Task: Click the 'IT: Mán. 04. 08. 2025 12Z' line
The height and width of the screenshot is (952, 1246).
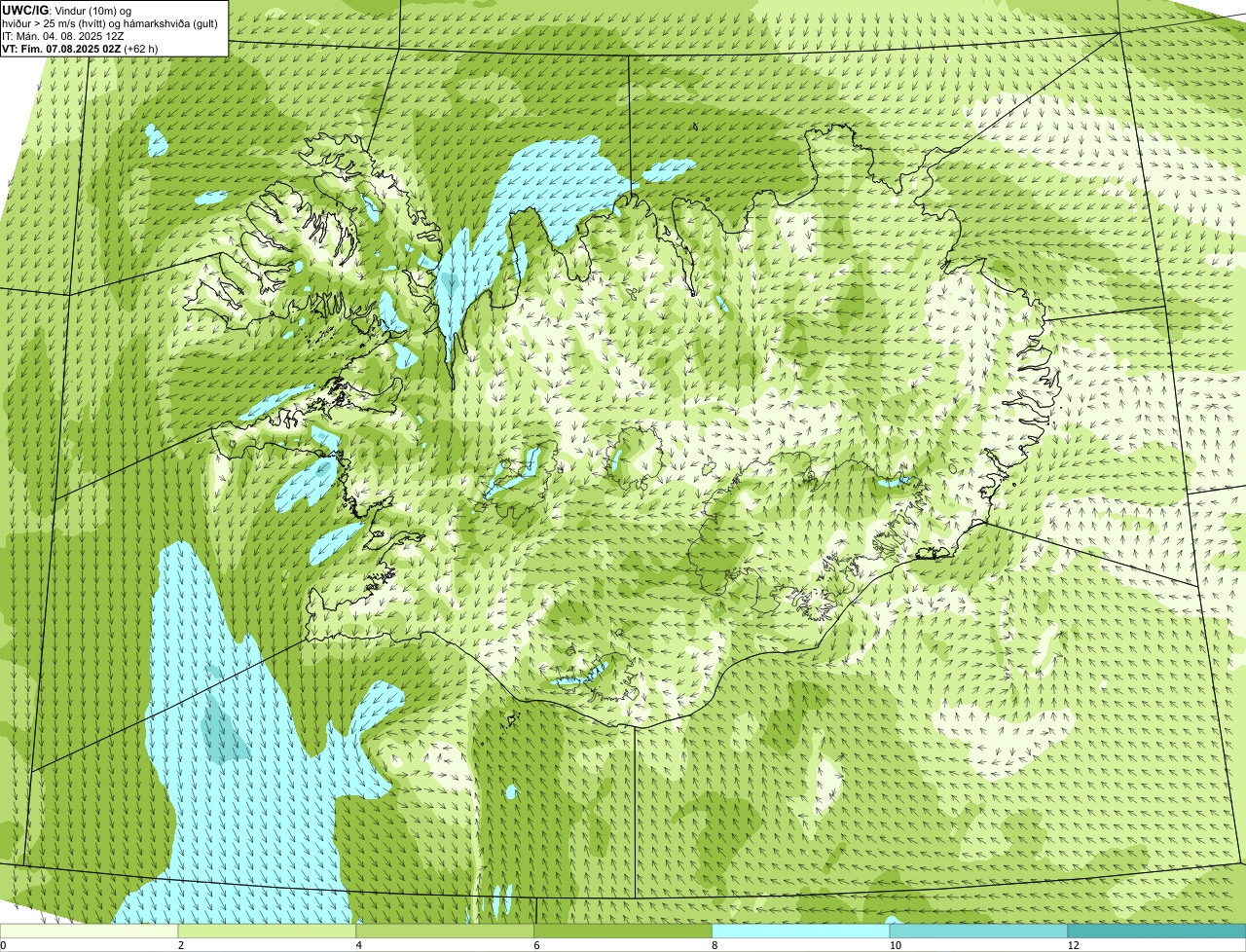Action: 62,36
